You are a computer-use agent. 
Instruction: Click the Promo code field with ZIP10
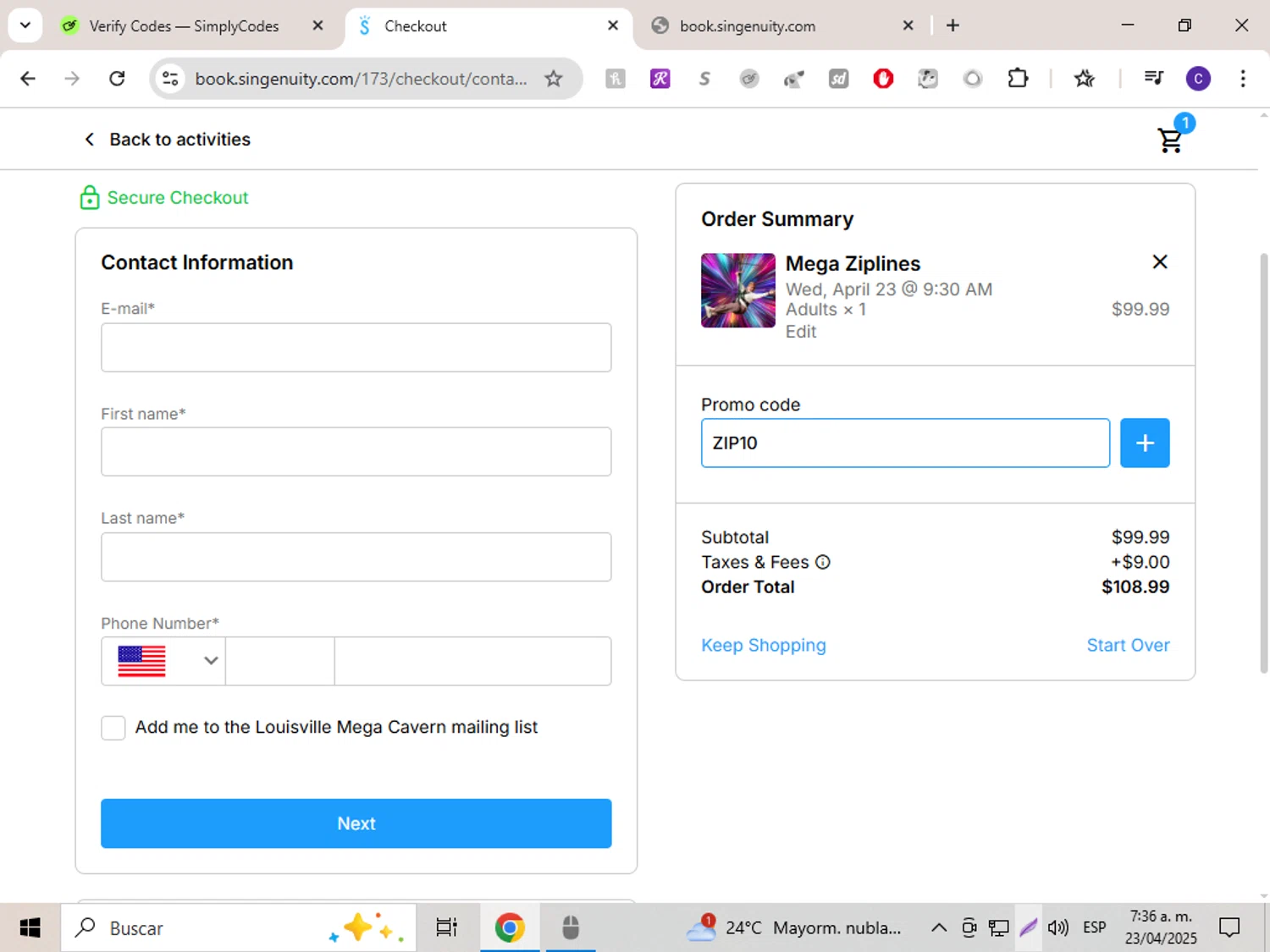pyautogui.click(x=905, y=443)
